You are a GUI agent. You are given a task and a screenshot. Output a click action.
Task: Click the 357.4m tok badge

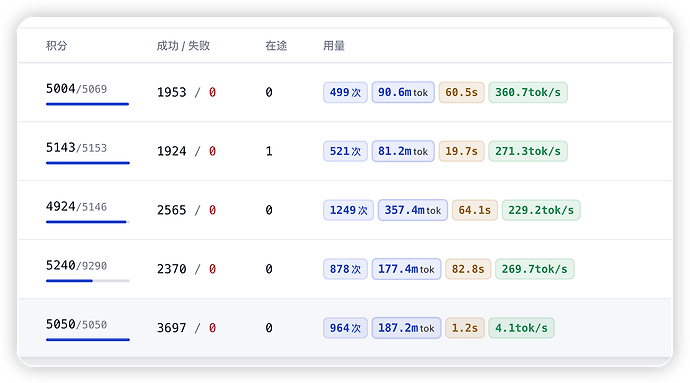tap(413, 210)
